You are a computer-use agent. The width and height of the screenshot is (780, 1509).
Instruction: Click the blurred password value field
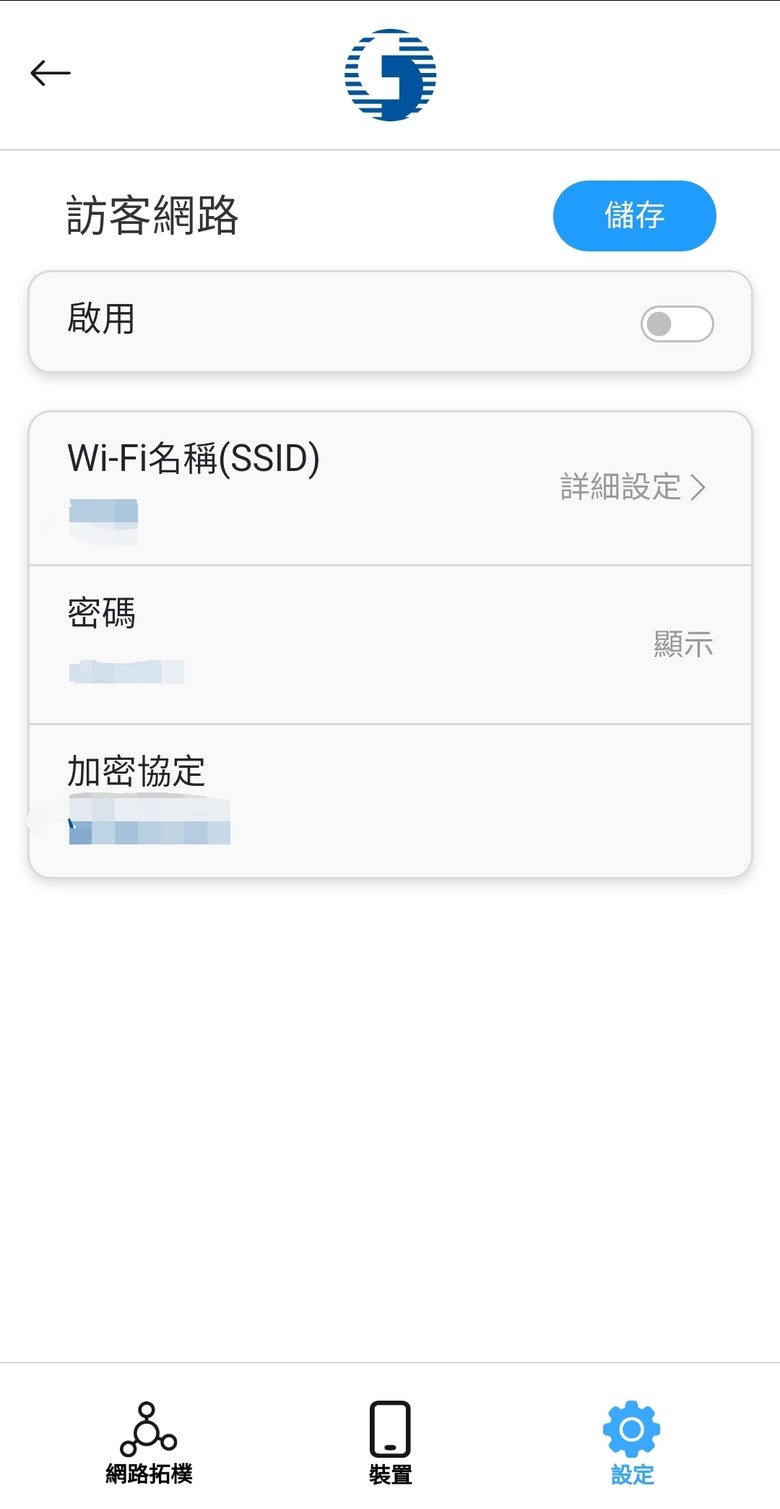click(126, 671)
